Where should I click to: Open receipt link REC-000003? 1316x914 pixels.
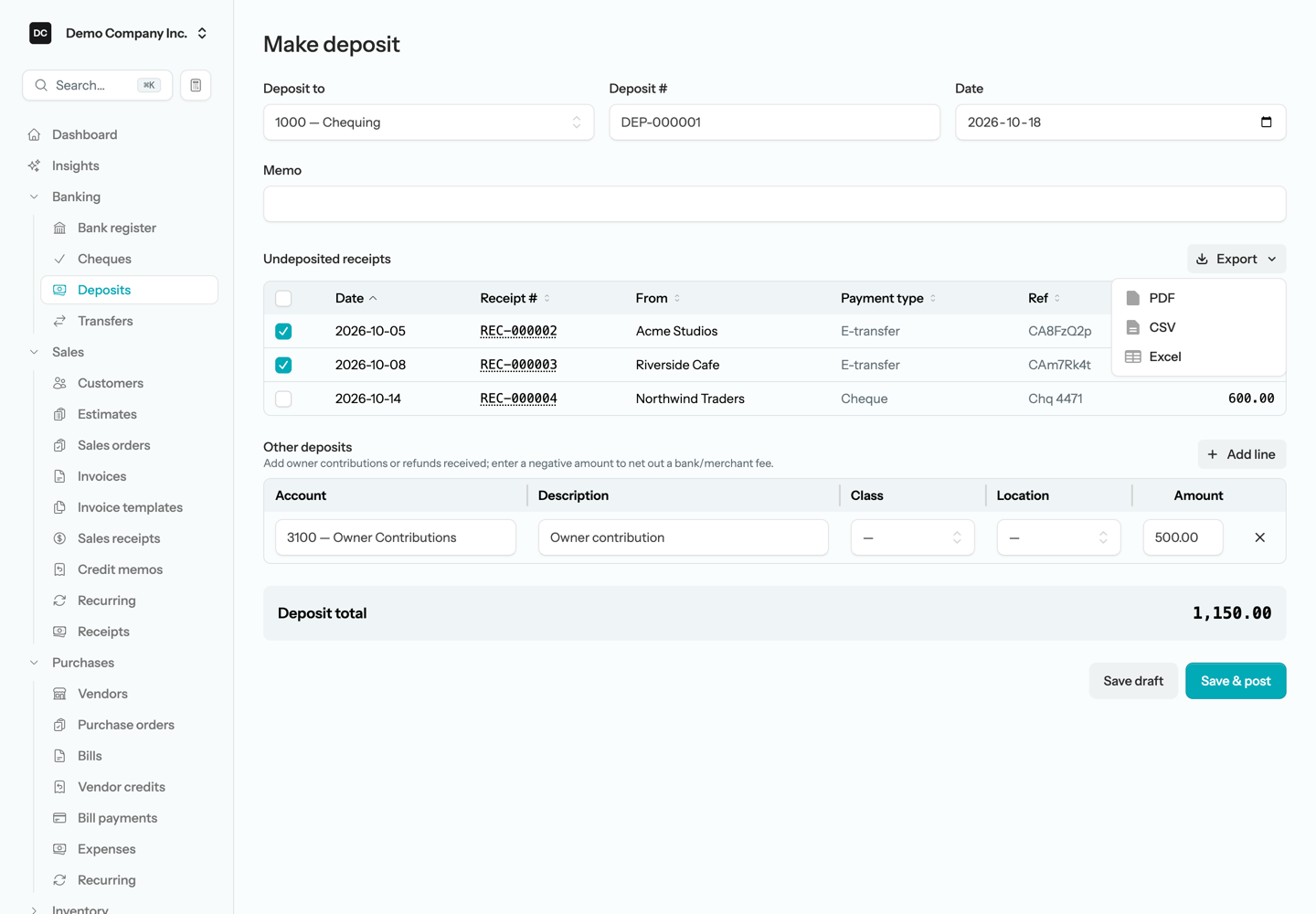[518, 365]
